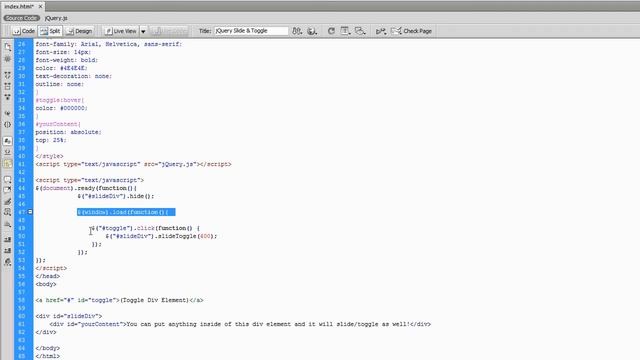The image size is (640, 360).
Task: Select the Source Code related file
Action: click(22, 18)
